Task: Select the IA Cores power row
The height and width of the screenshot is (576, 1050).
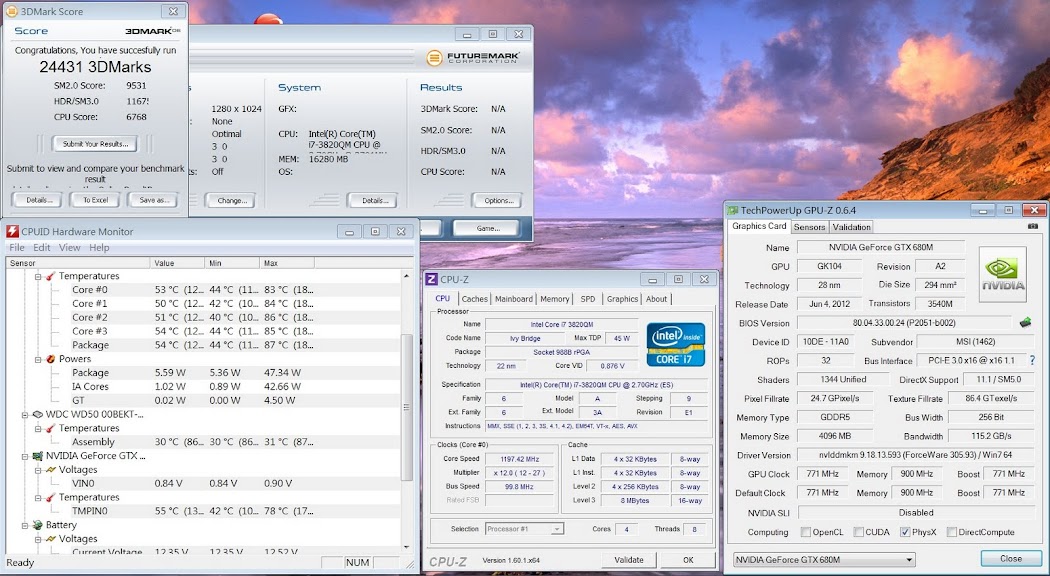Action: [x=204, y=386]
